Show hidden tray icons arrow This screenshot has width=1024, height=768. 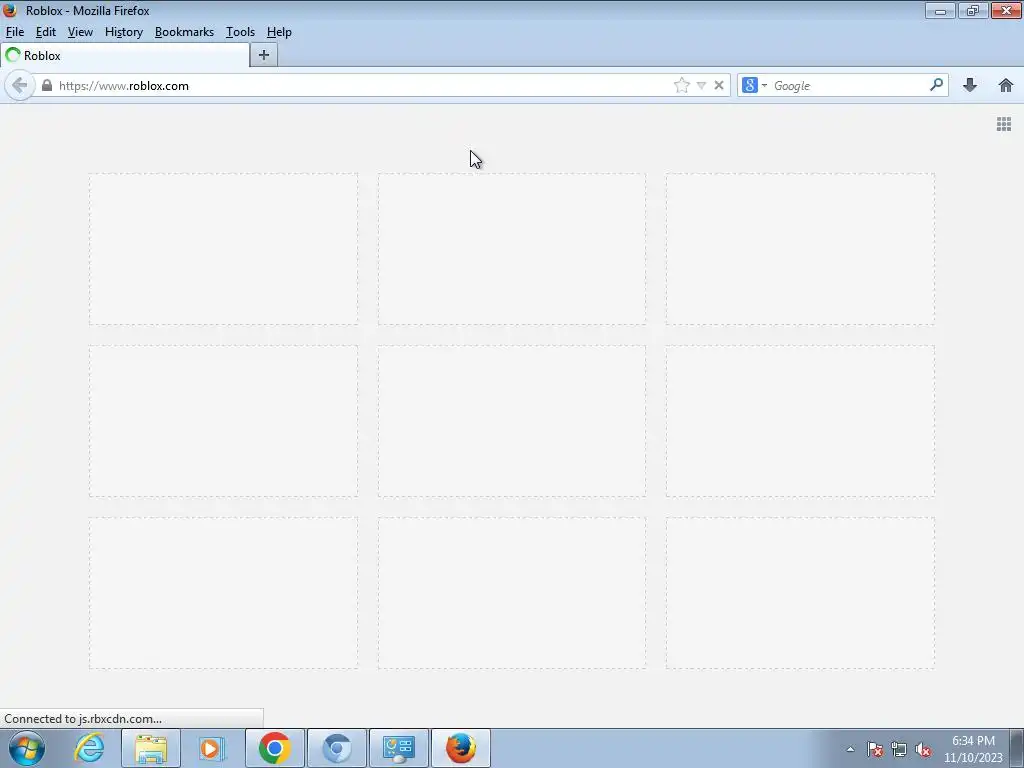point(850,749)
